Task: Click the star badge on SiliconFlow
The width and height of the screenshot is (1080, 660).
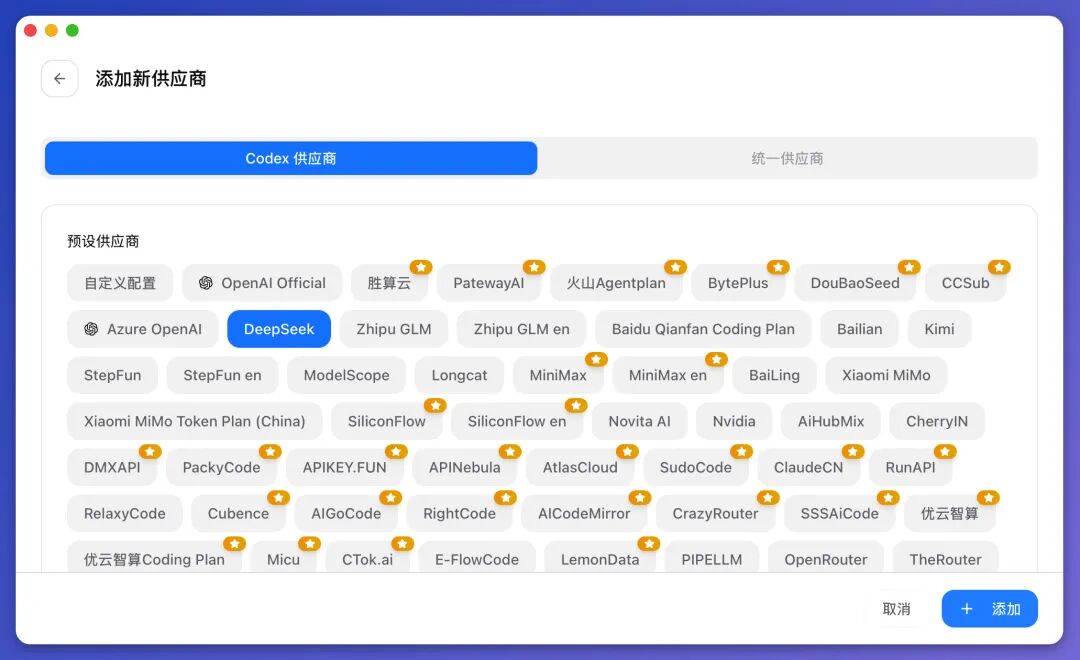Action: [x=435, y=405]
